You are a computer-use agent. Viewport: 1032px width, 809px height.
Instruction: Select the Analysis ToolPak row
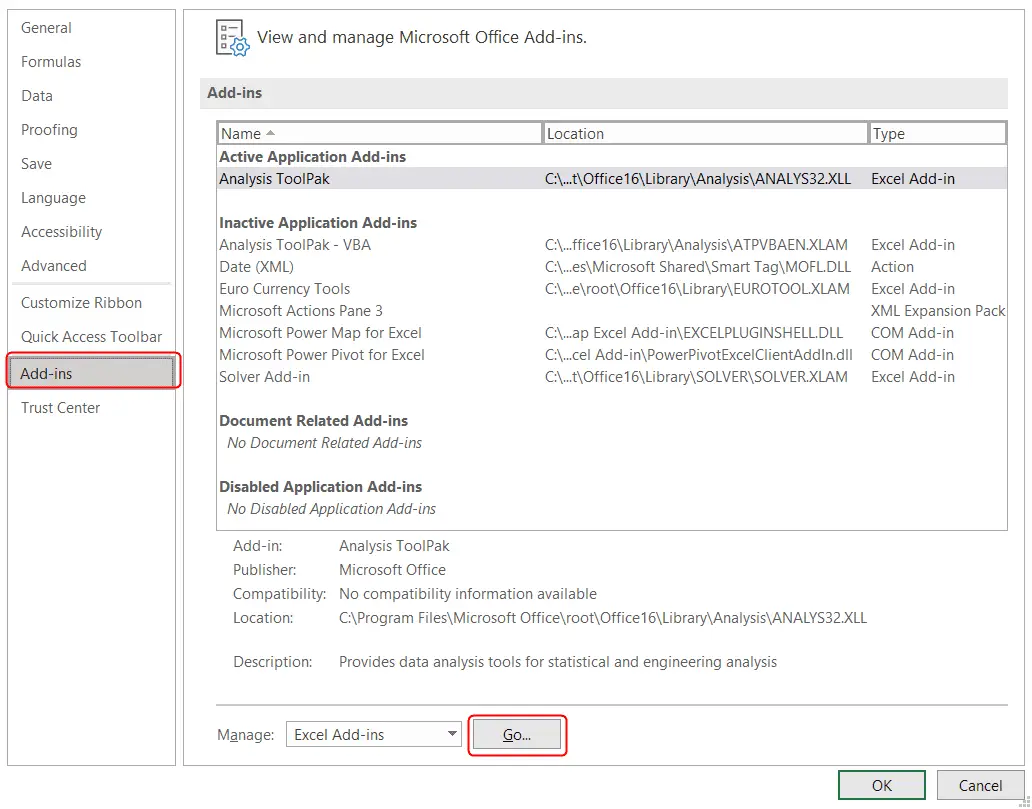click(611, 179)
